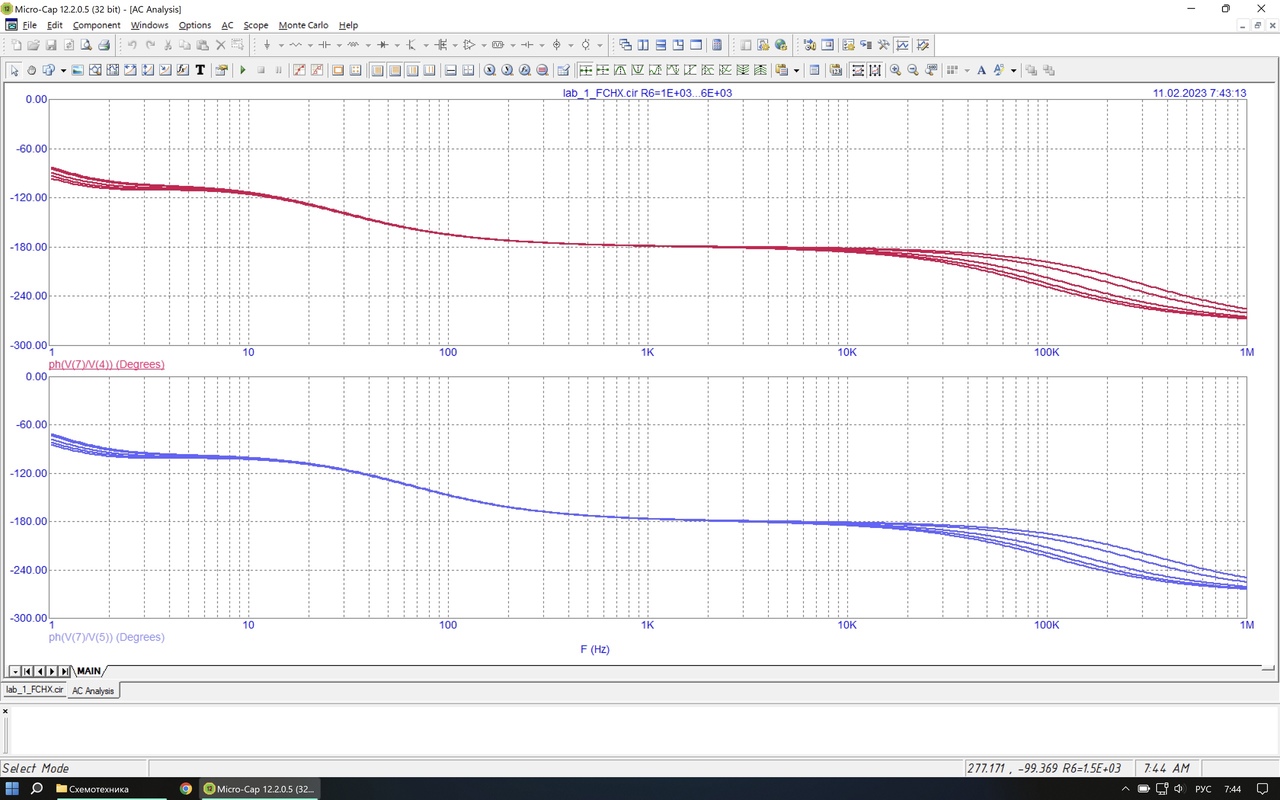Open the capacitor component dropdown arrow
Viewport: 1280px width, 800px height.
pyautogui.click(x=339, y=45)
